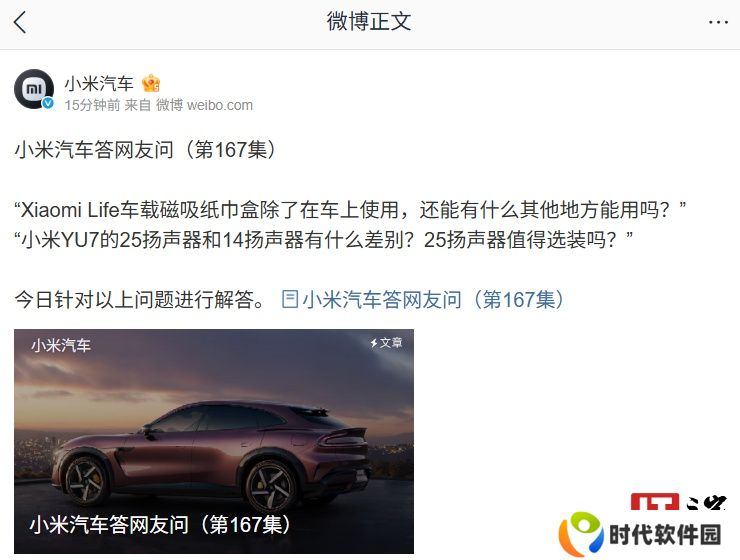Open the 小米汽车 account name

[x=99, y=84]
